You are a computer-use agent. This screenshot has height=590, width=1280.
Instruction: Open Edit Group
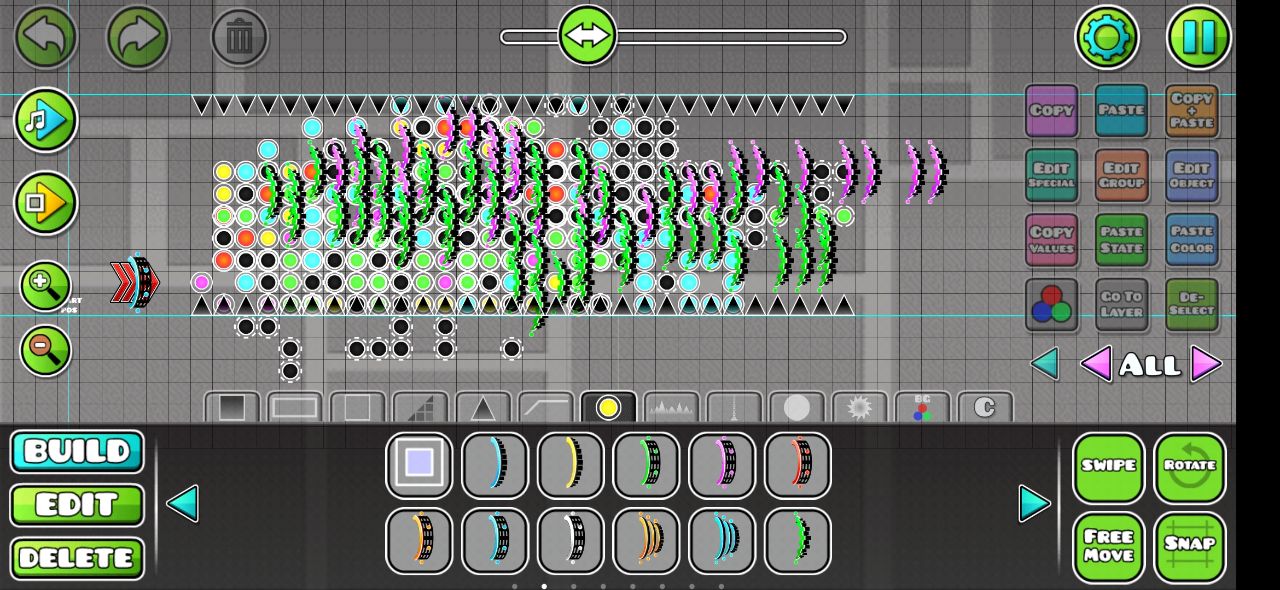(x=1121, y=175)
